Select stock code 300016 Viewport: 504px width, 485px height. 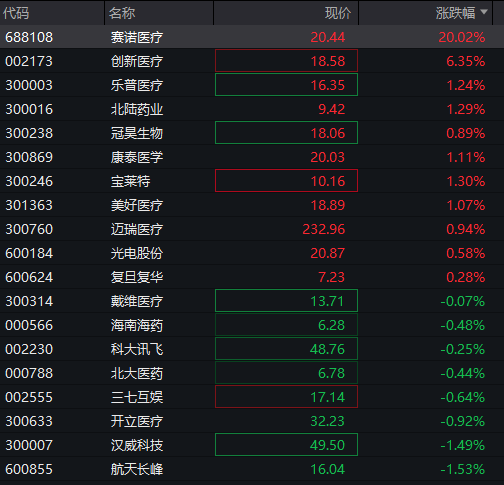(29, 109)
